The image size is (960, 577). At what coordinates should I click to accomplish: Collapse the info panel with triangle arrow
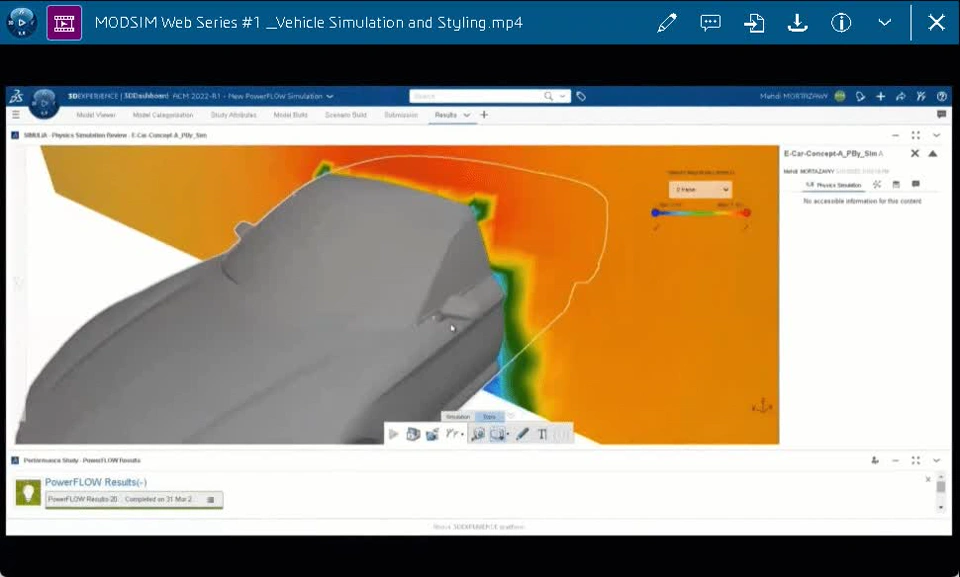(x=932, y=153)
